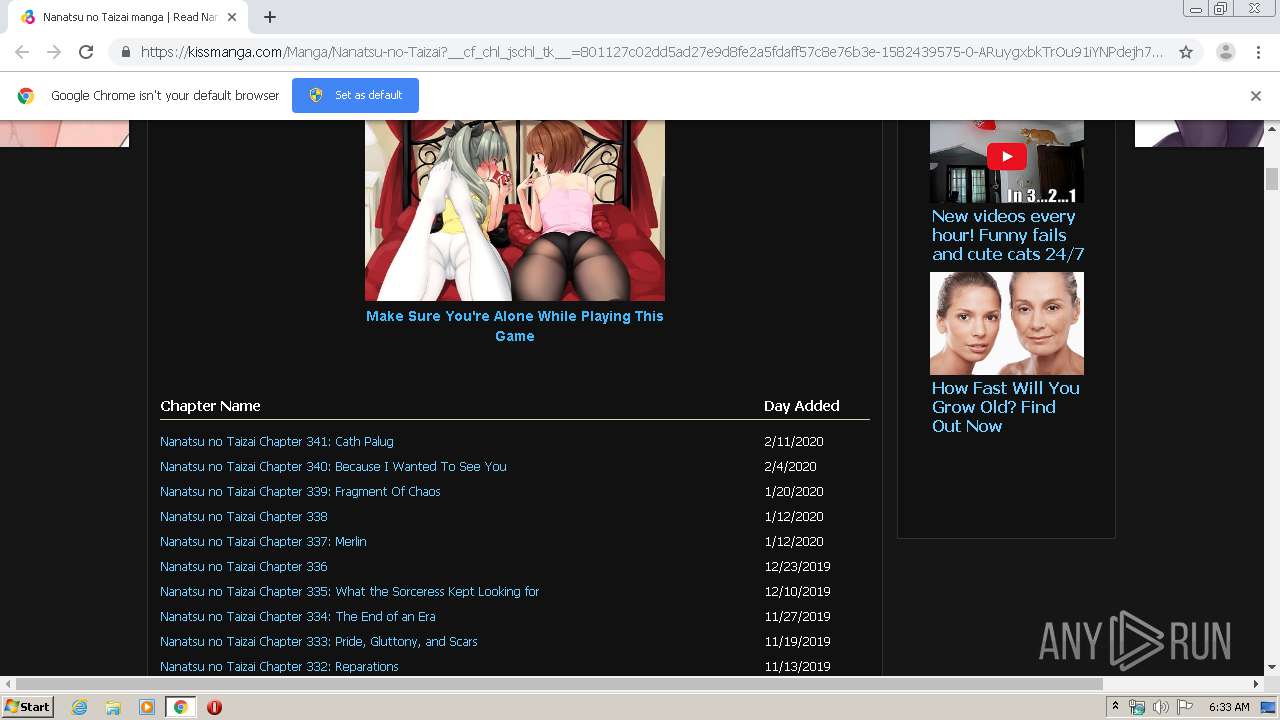
Task: Dismiss the default browser infobar
Action: 1256,96
